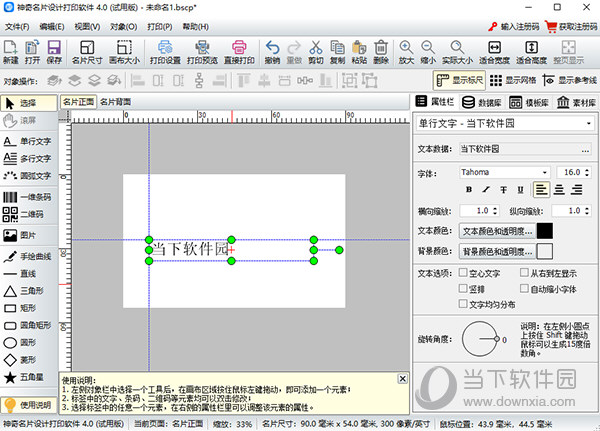Select the 圆弧文字 arc text tool
Screen dimensions: 600x431
pyautogui.click(x=29, y=175)
